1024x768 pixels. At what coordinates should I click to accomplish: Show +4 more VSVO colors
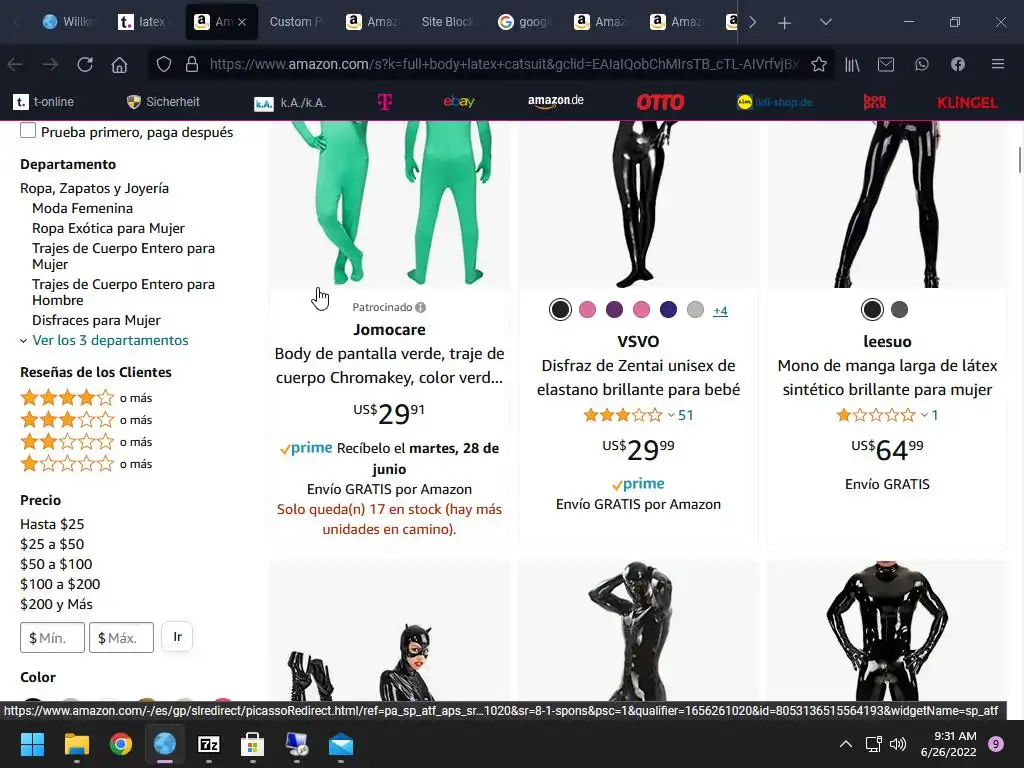pyautogui.click(x=720, y=311)
